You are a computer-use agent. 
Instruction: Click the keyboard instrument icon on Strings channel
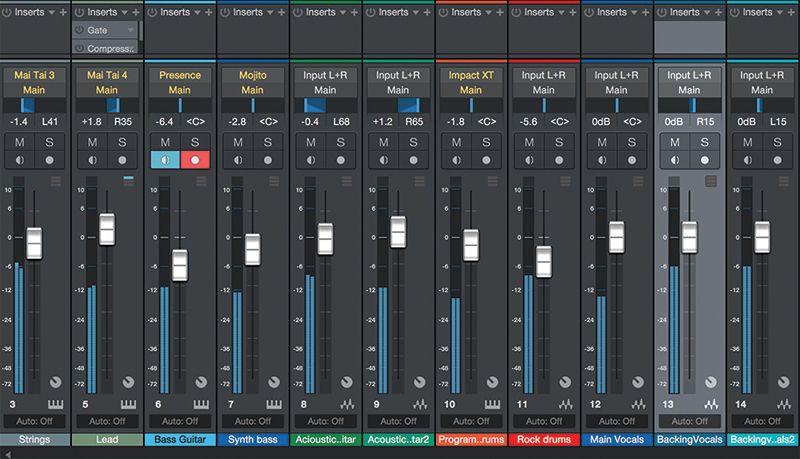click(56, 404)
